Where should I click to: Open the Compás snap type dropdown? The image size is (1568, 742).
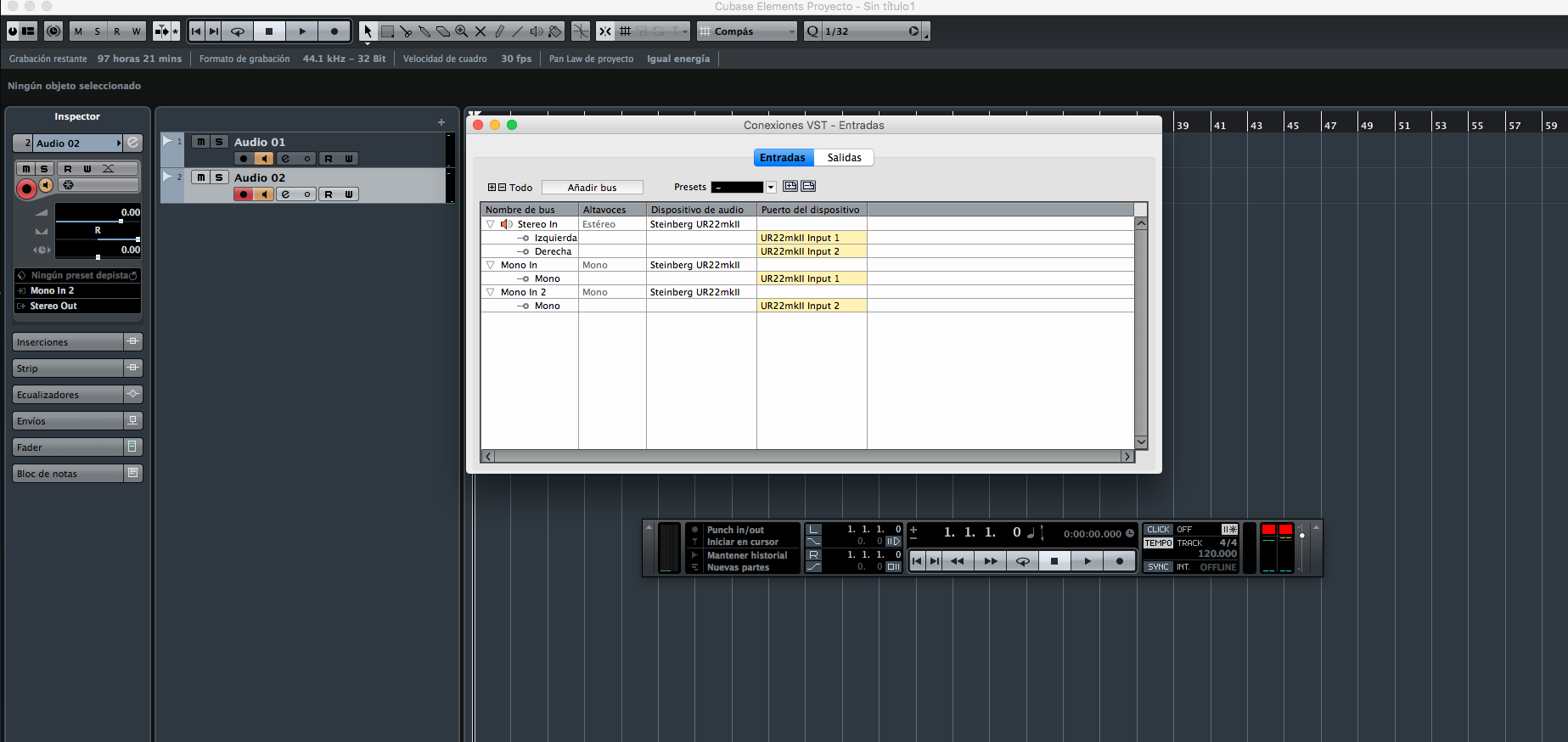tap(748, 31)
